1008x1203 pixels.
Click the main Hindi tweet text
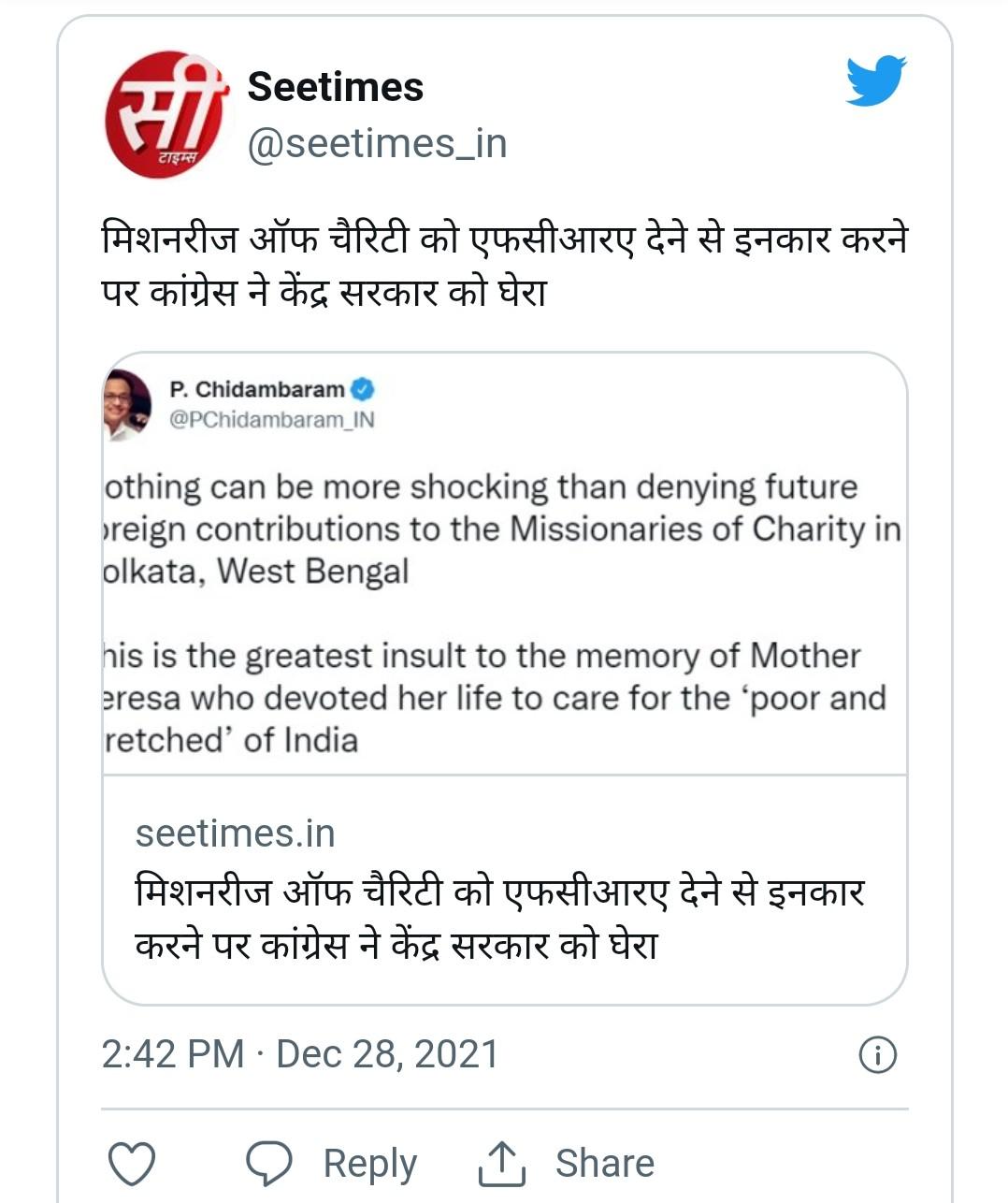(x=503, y=266)
